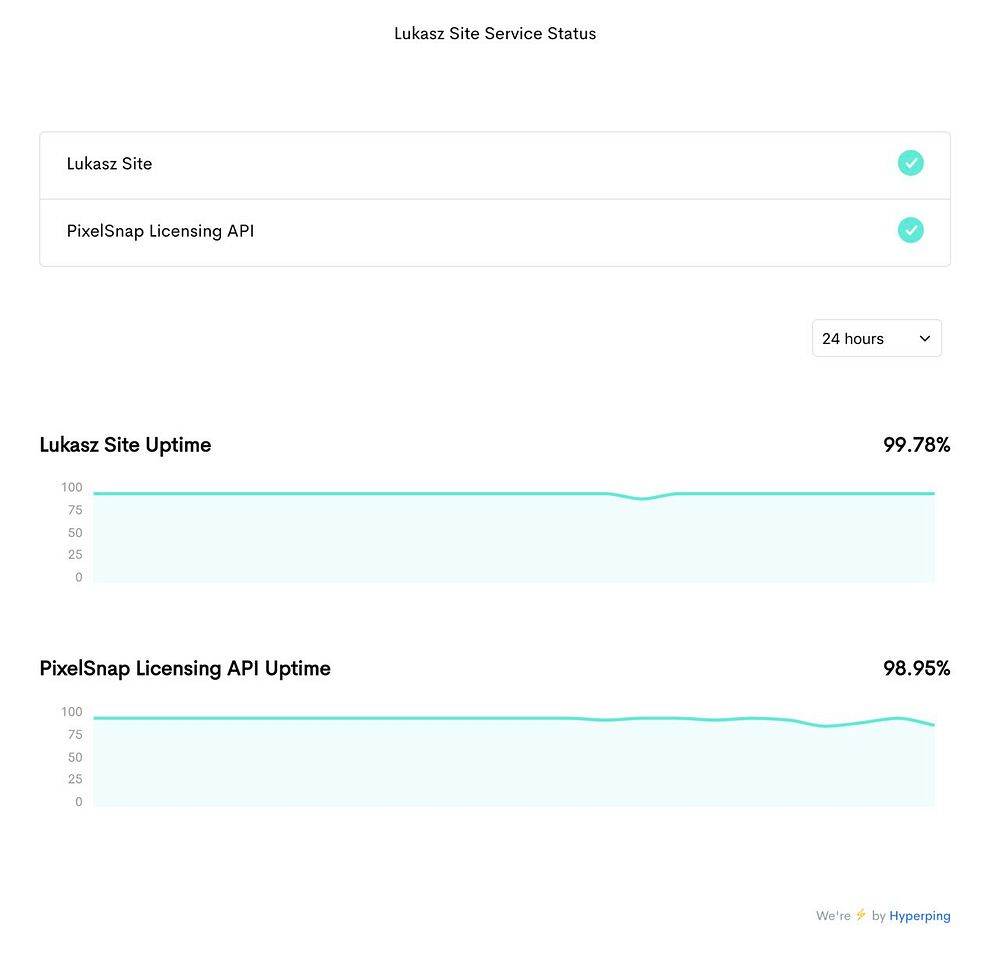
Task: Open the 24 hours time range dropdown
Action: tap(876, 339)
